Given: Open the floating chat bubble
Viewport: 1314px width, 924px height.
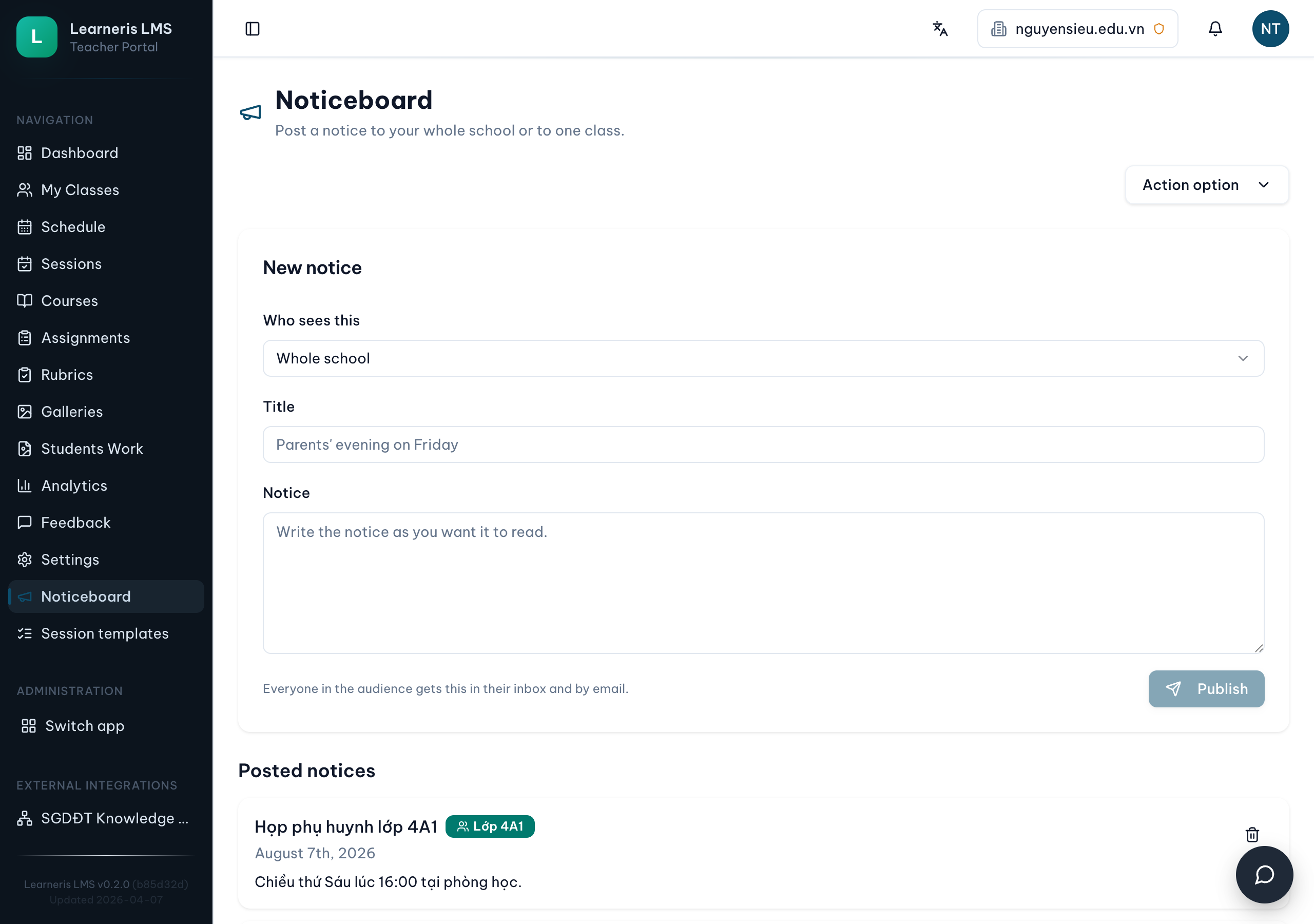Looking at the screenshot, I should 1264,874.
